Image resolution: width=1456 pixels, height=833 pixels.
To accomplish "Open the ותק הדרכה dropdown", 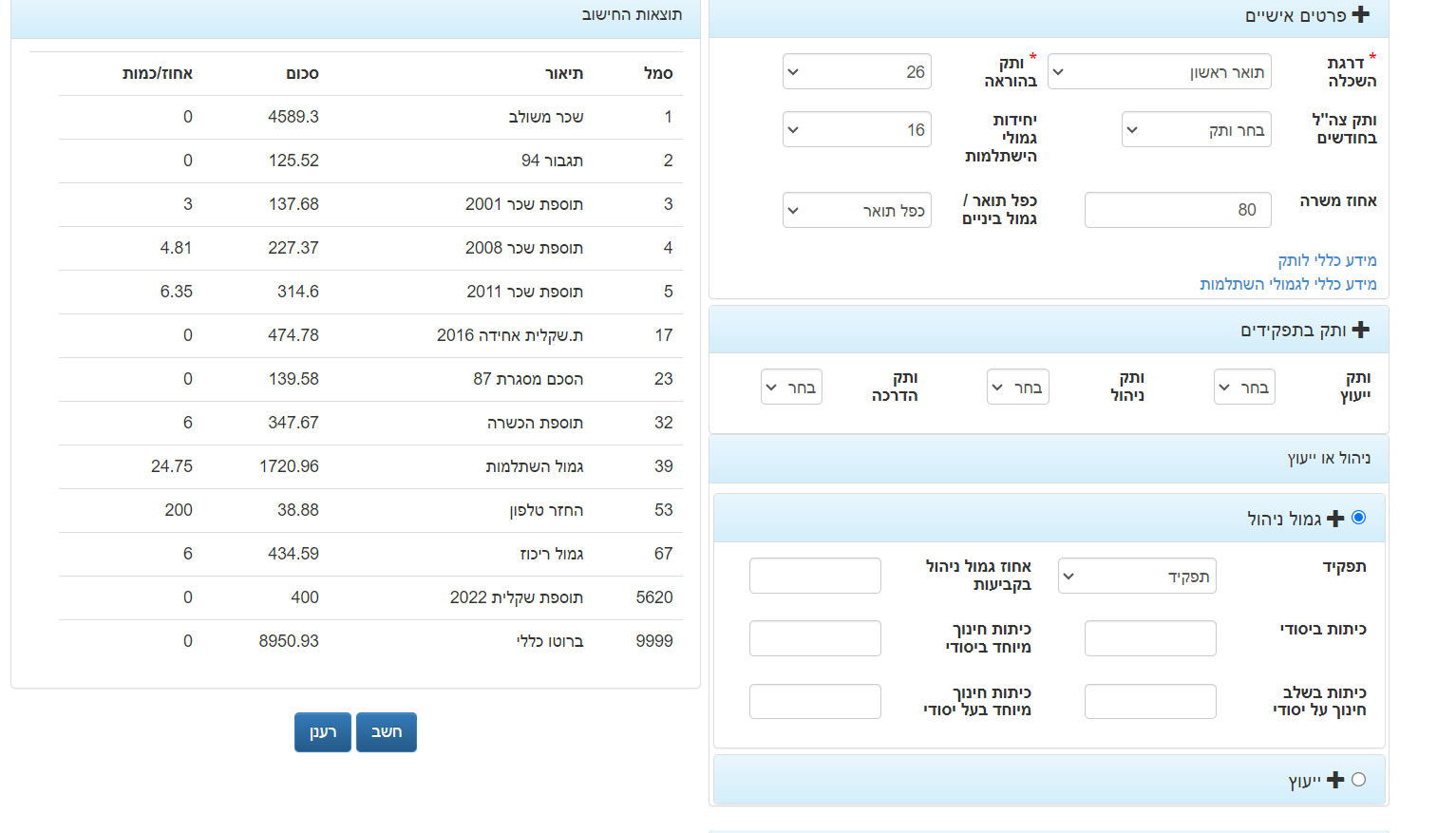I will [791, 388].
